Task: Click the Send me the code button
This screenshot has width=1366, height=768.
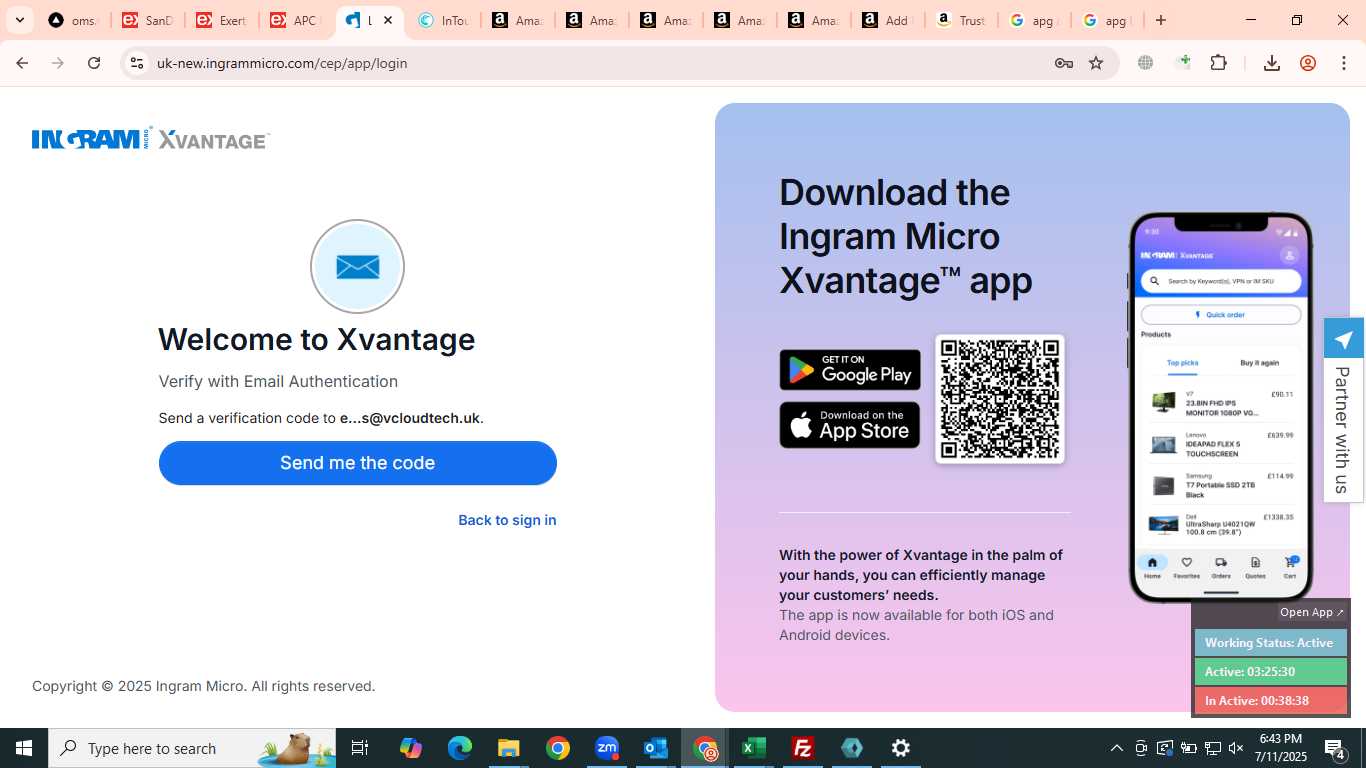Action: click(x=357, y=463)
